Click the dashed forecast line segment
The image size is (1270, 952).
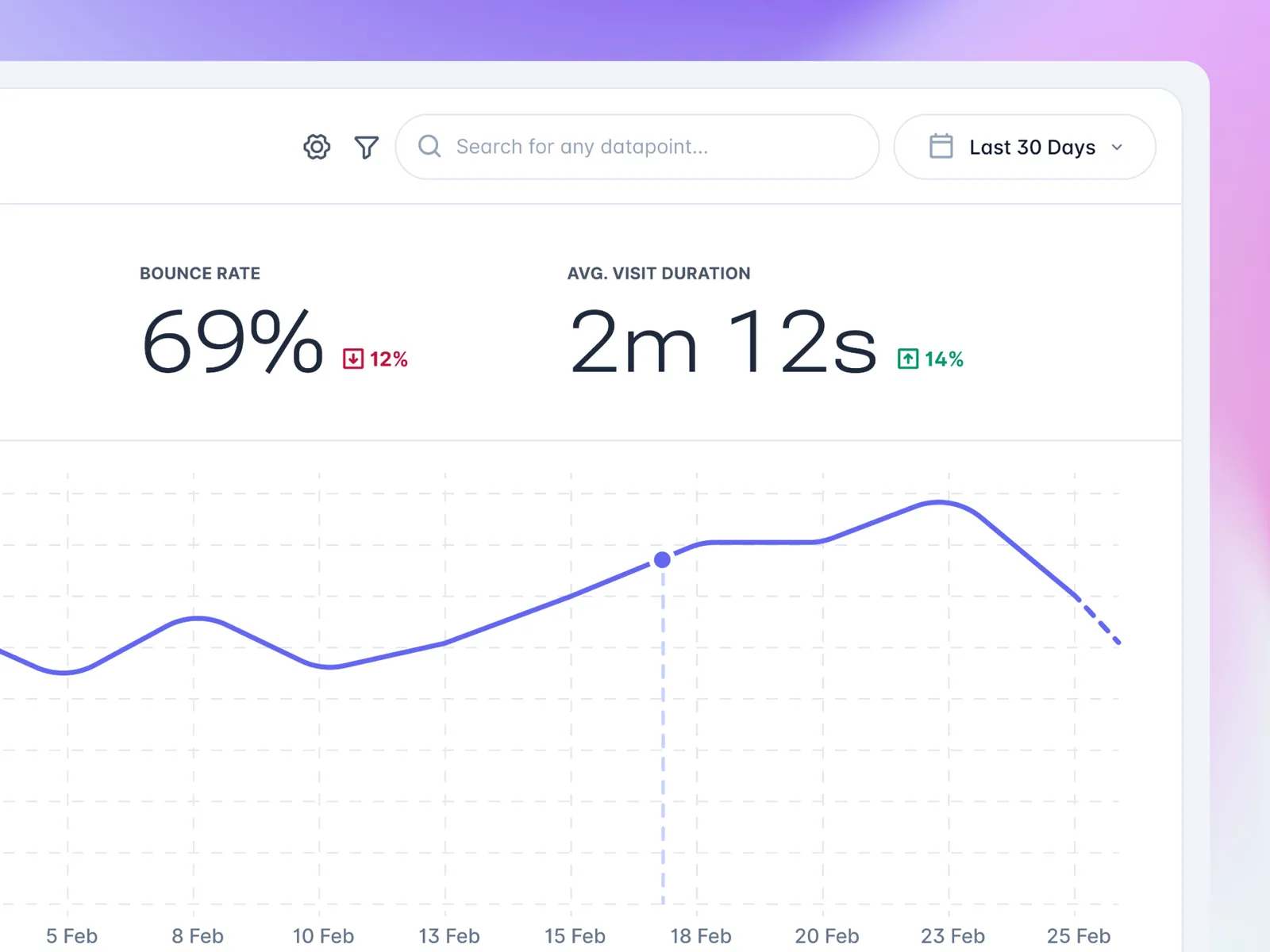[1099, 621]
